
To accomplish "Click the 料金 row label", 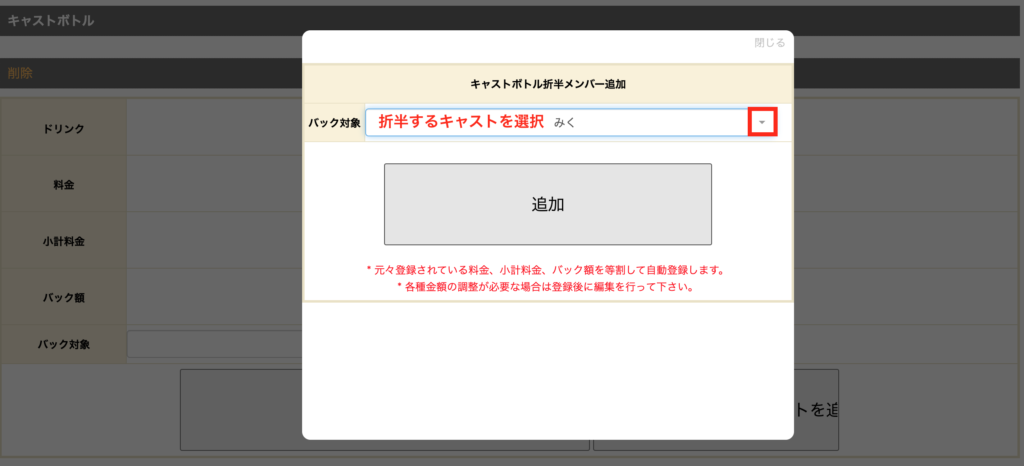I will (x=63, y=185).
